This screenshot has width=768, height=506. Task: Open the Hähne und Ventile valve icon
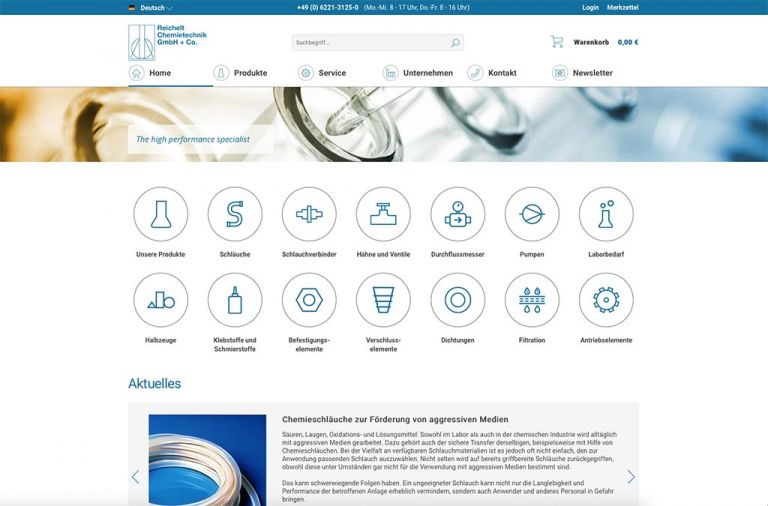coord(384,214)
